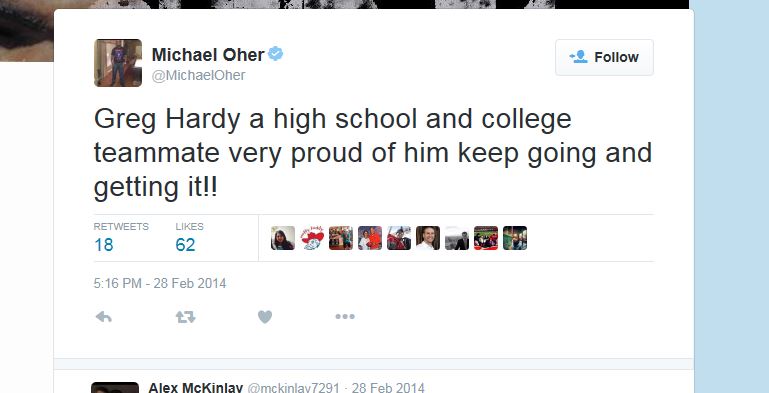Open the more options ellipsis menu
The height and width of the screenshot is (393, 769).
tap(345, 317)
